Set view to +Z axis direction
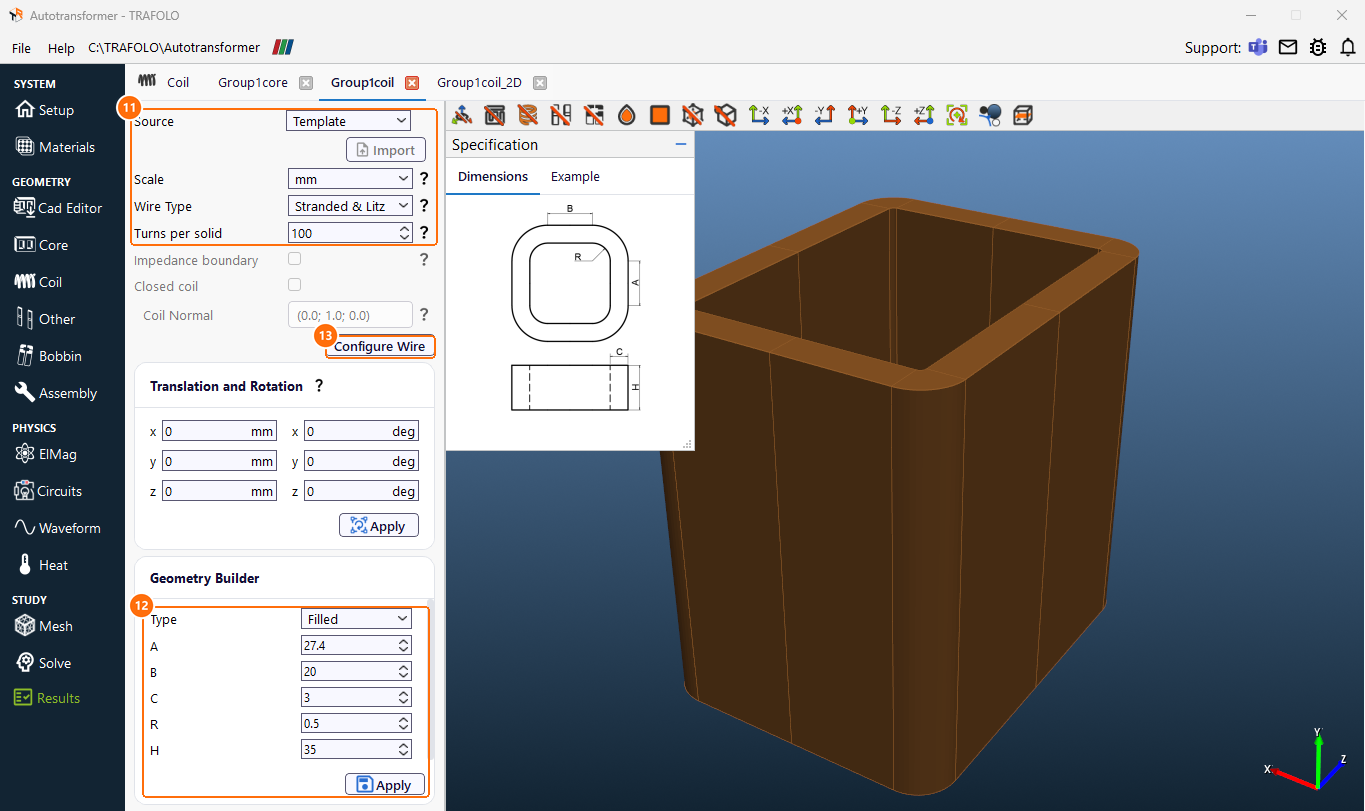The height and width of the screenshot is (811, 1365). click(924, 115)
